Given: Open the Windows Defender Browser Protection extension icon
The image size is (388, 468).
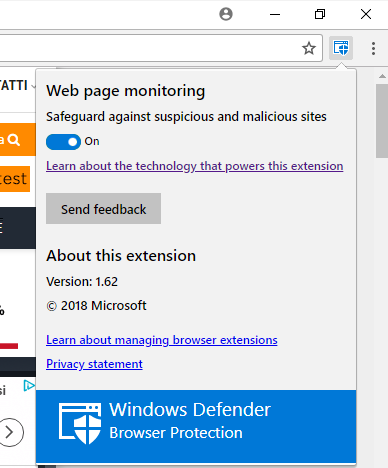Looking at the screenshot, I should (x=341, y=48).
